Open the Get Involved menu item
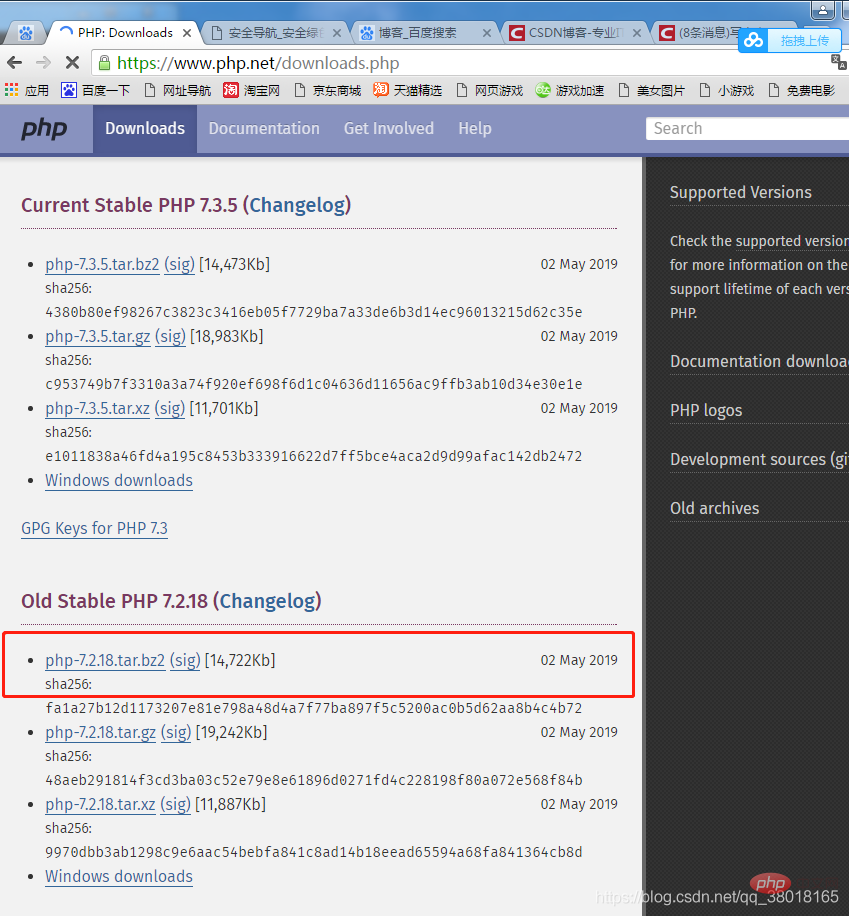This screenshot has width=849, height=916. pyautogui.click(x=388, y=128)
